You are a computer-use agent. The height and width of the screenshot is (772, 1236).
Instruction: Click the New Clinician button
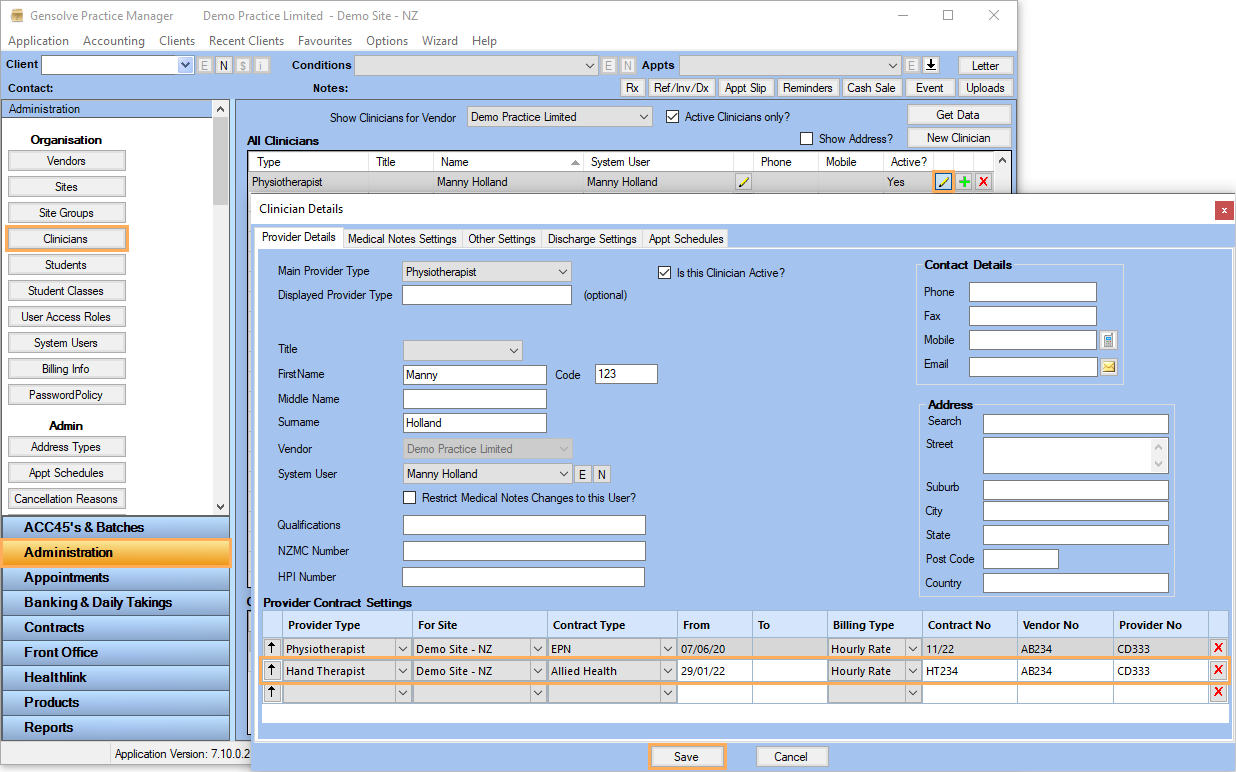[958, 137]
